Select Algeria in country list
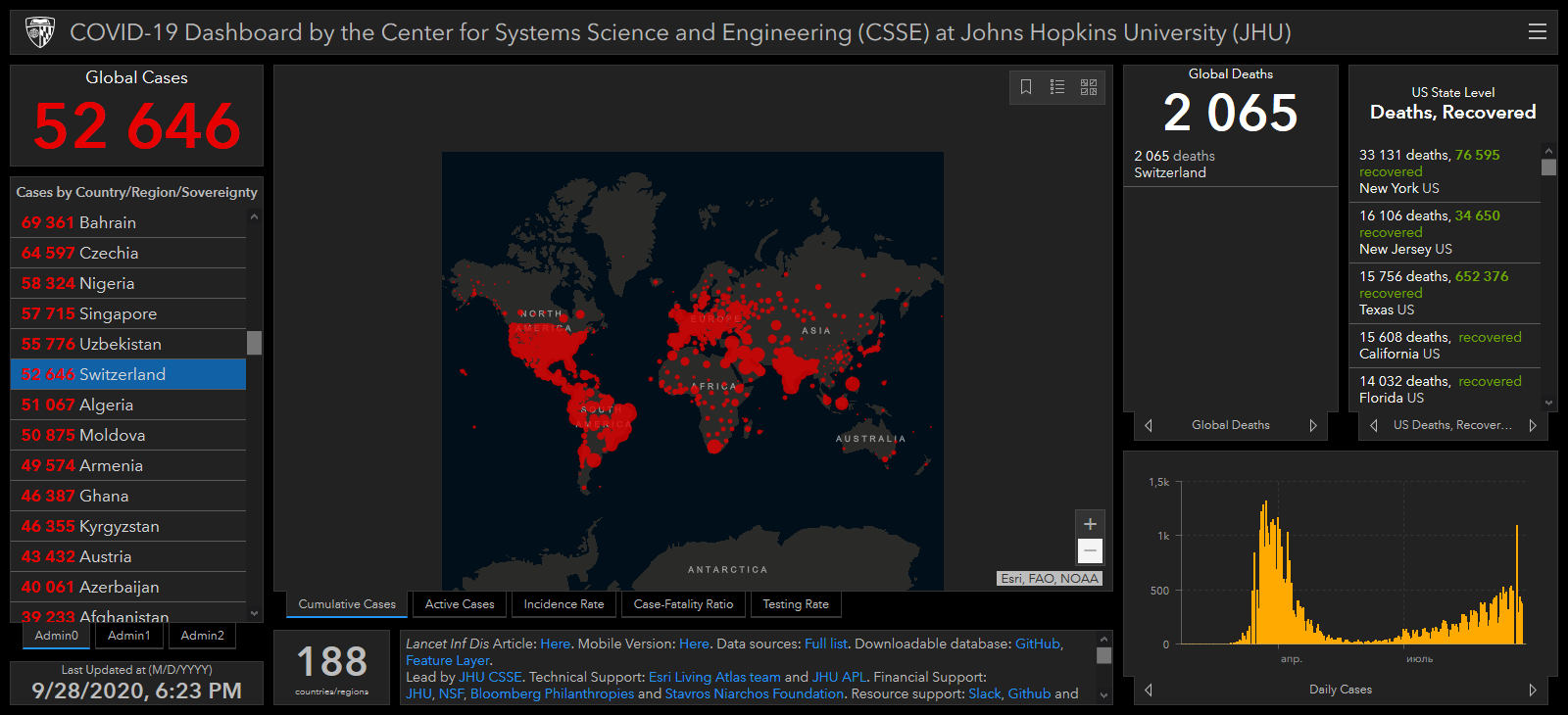This screenshot has width=1568, height=715. point(128,405)
